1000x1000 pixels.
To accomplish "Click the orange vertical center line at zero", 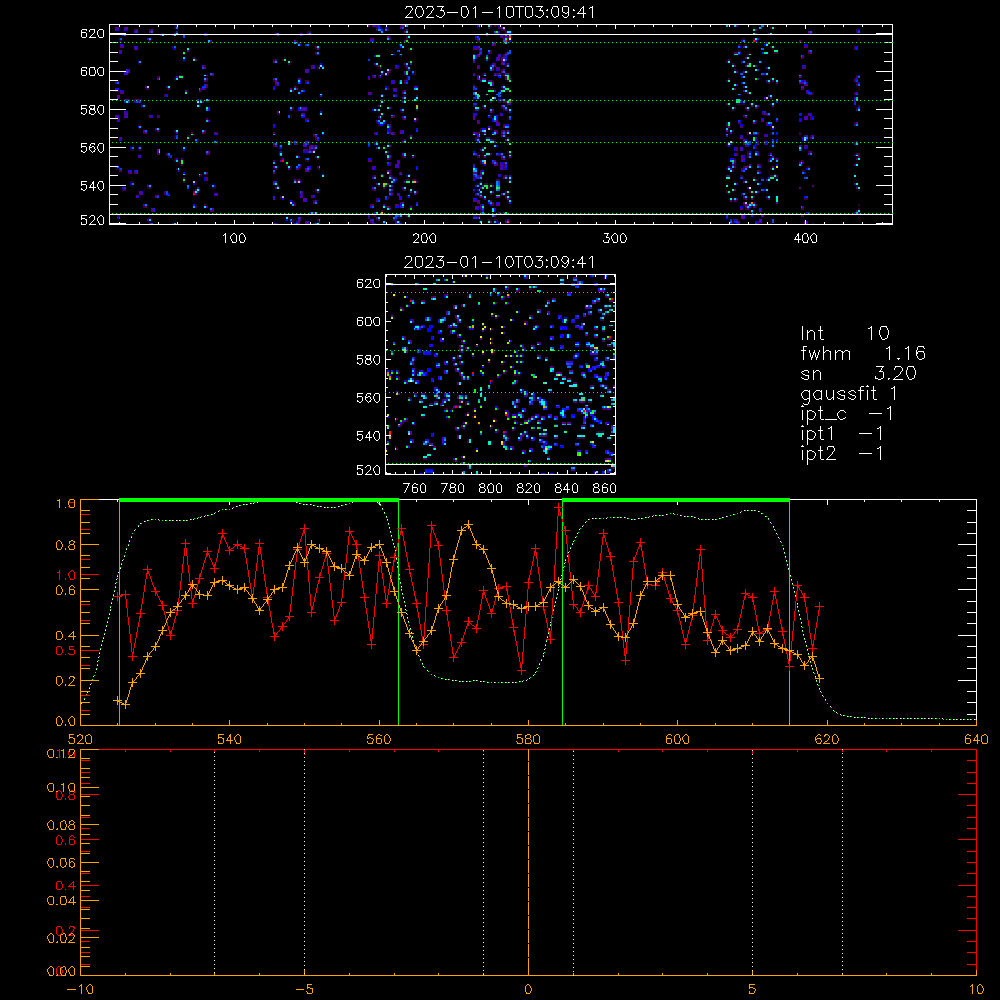I will [x=528, y=862].
